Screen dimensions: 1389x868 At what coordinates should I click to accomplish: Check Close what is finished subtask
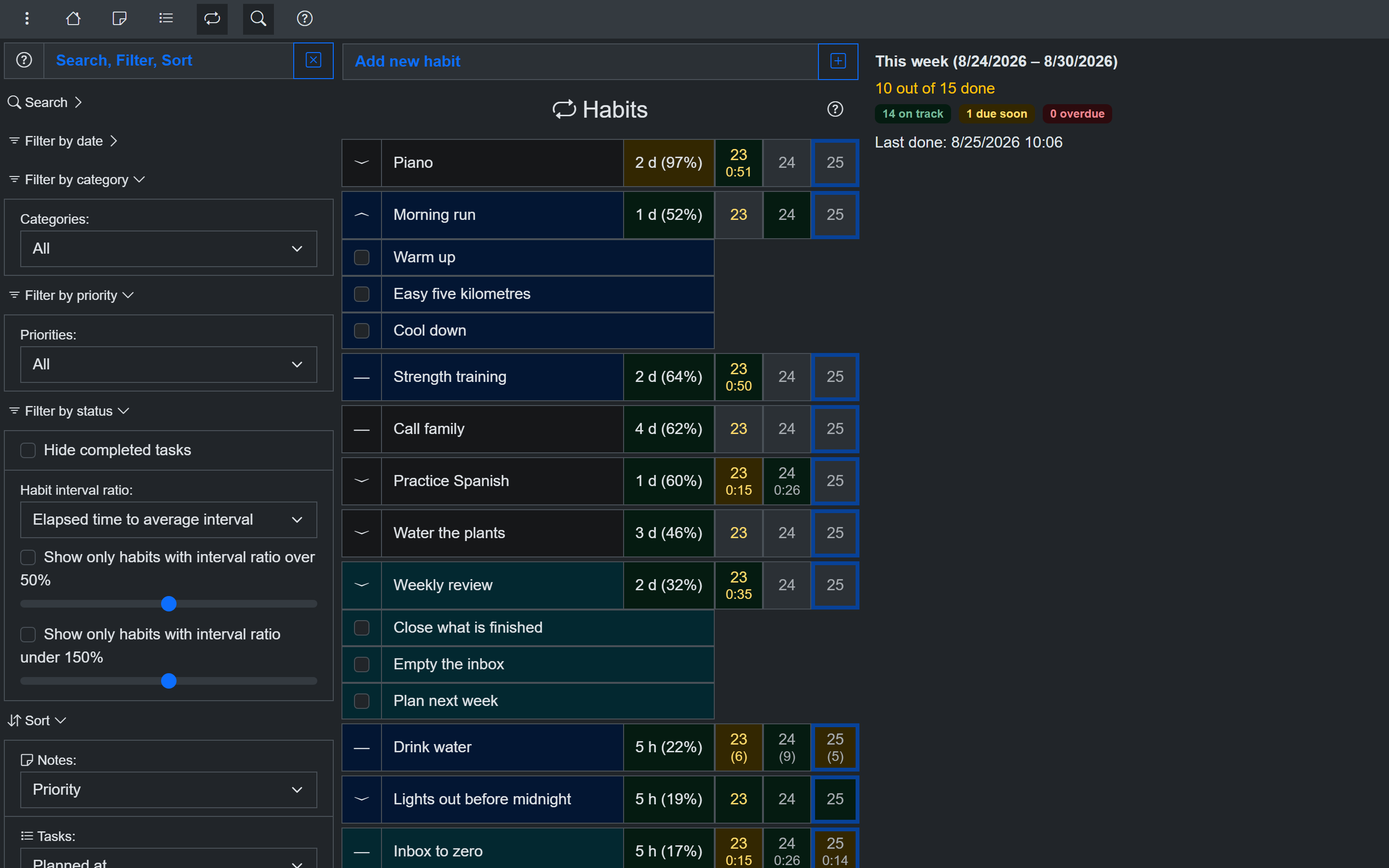pos(362,627)
